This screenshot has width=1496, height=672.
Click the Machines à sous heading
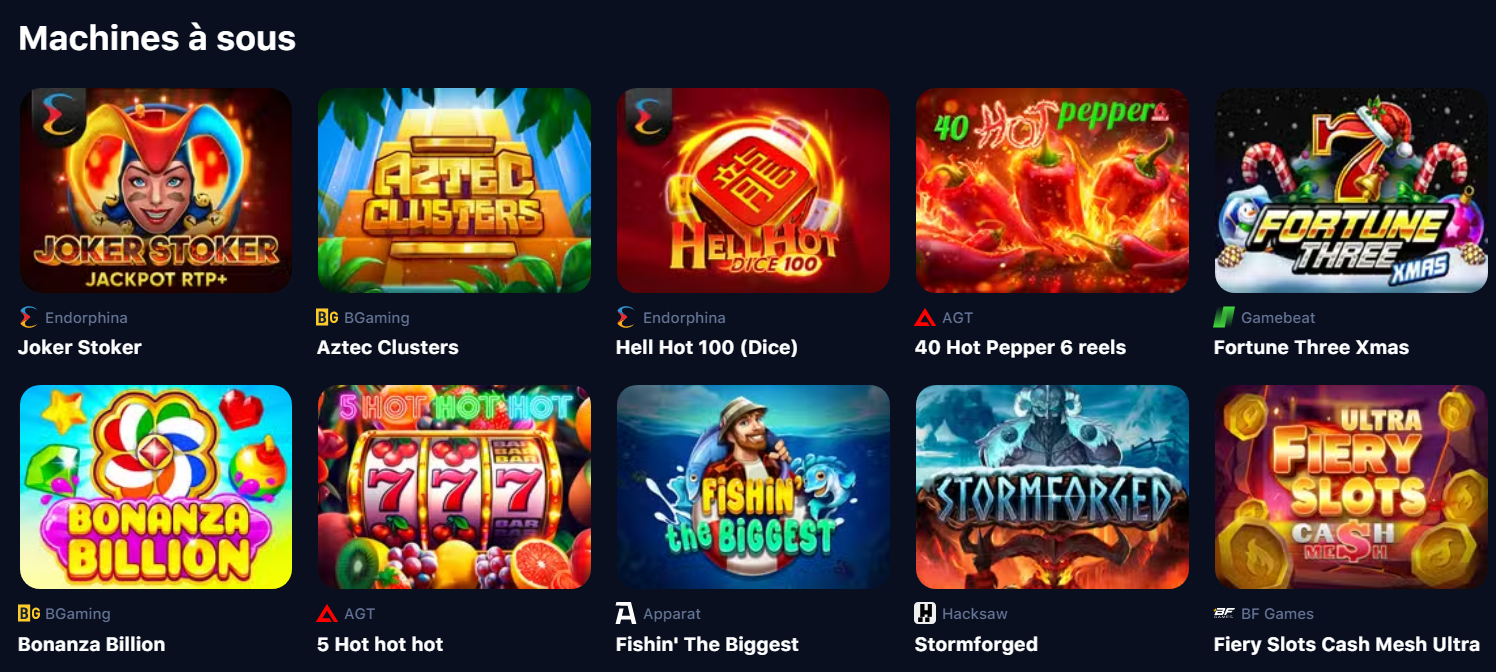click(157, 38)
